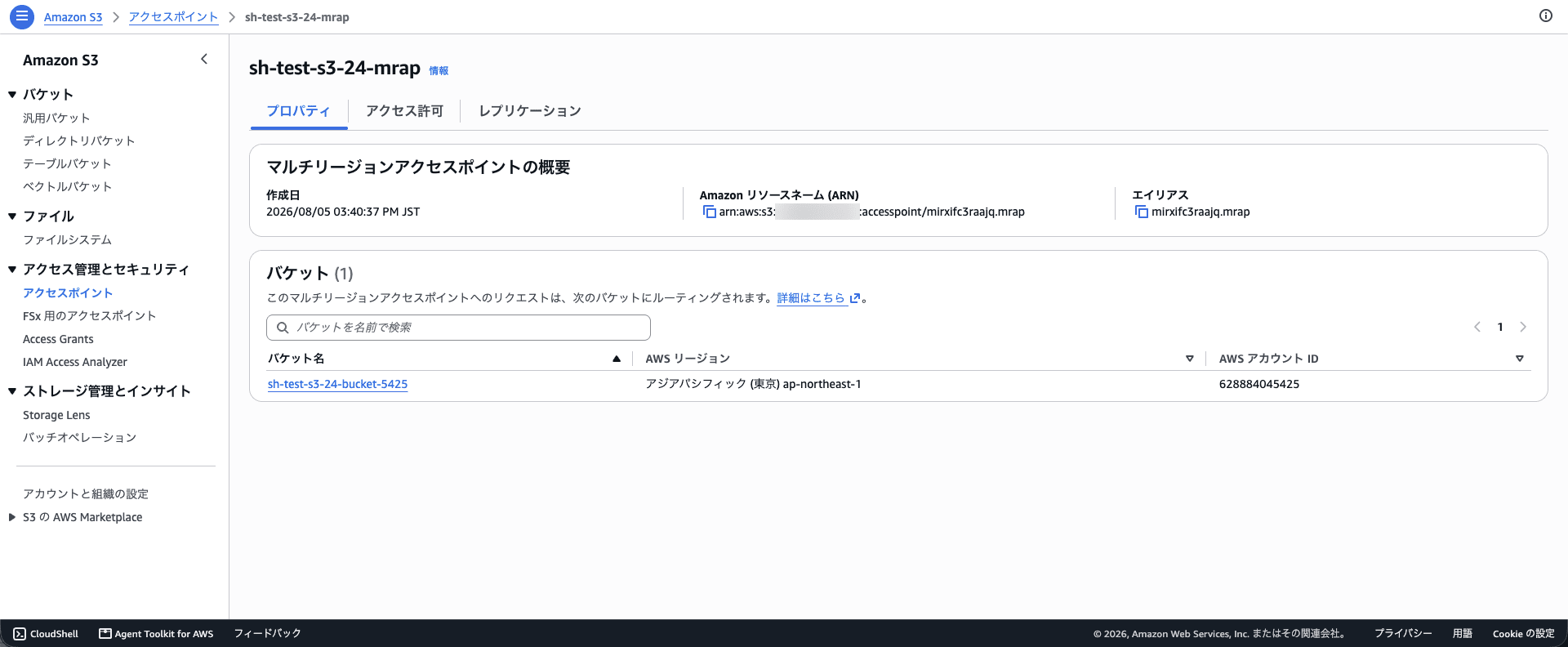This screenshot has width=1568, height=647.
Task: Copy the ARN using the copy icon
Action: pyautogui.click(x=709, y=212)
